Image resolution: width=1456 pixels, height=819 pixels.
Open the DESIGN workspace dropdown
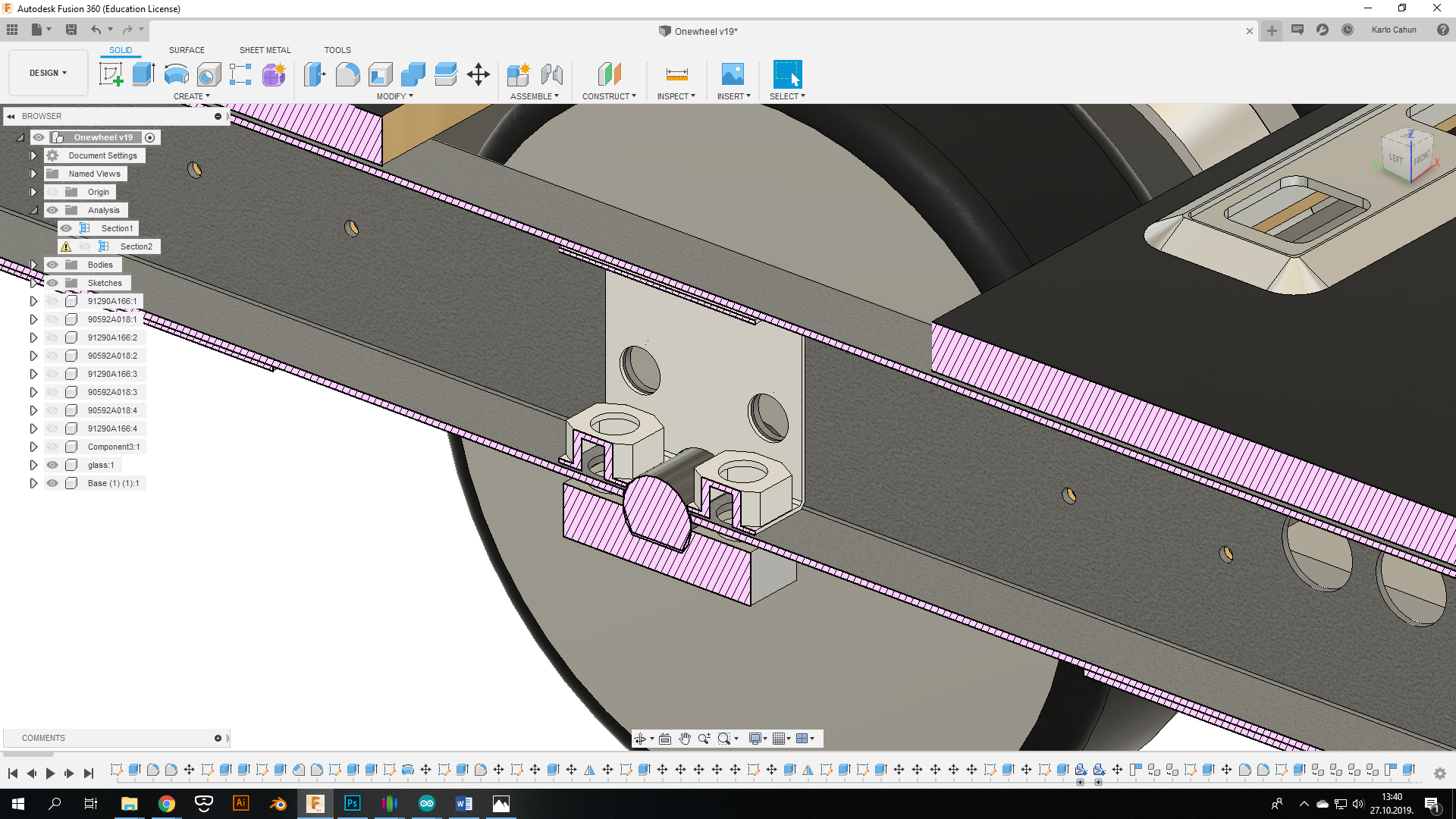pos(49,73)
